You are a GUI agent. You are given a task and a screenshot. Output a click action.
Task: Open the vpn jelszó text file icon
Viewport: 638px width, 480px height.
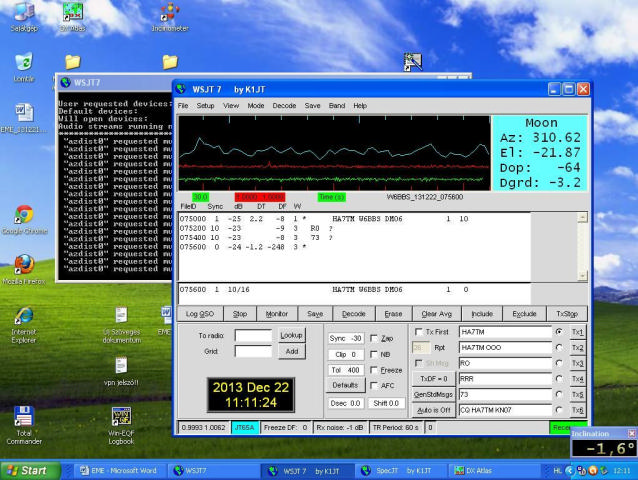pos(121,371)
